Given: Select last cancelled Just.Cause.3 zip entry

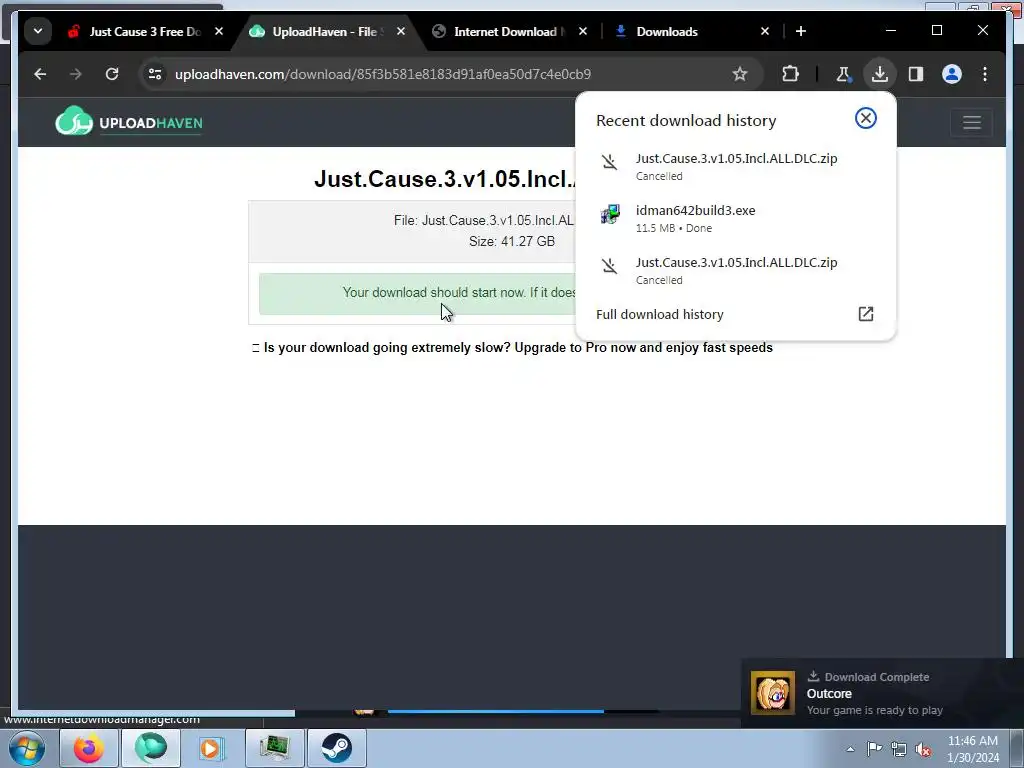Looking at the screenshot, I should 735,270.
